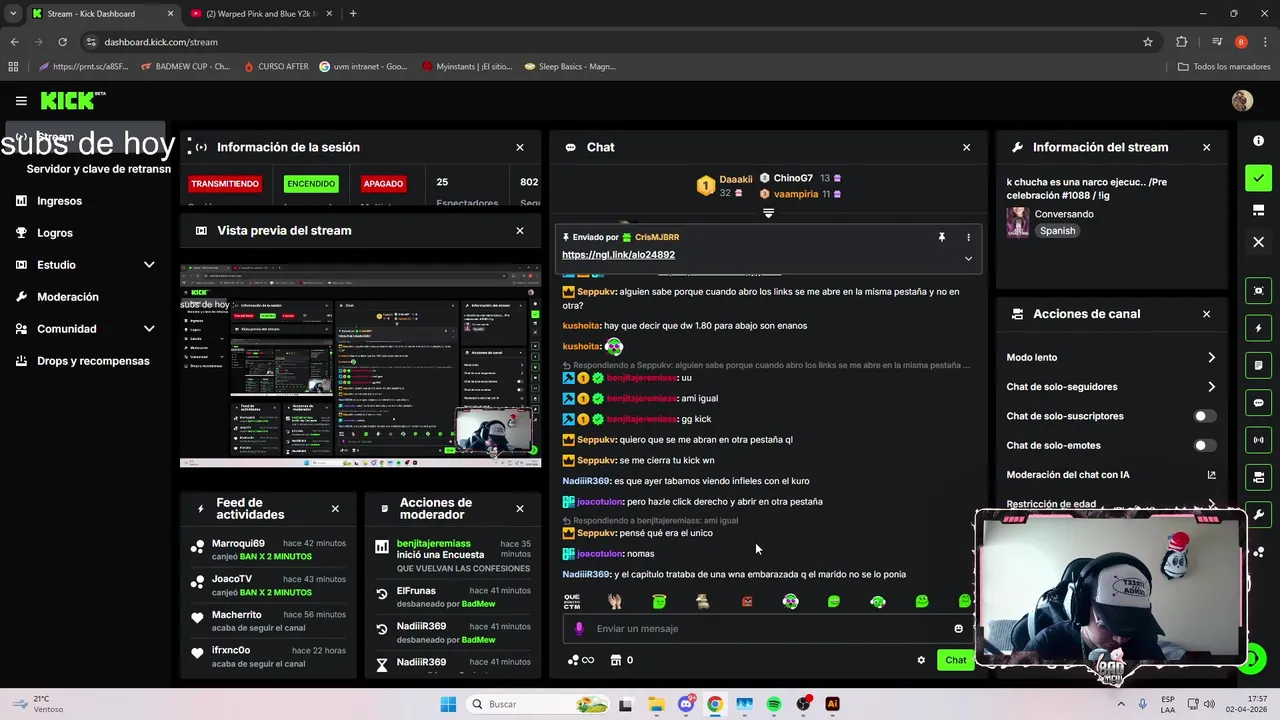This screenshot has height=720, width=1280.
Task: Open the ngl.link/alo24892 pinned link
Action: [618, 255]
